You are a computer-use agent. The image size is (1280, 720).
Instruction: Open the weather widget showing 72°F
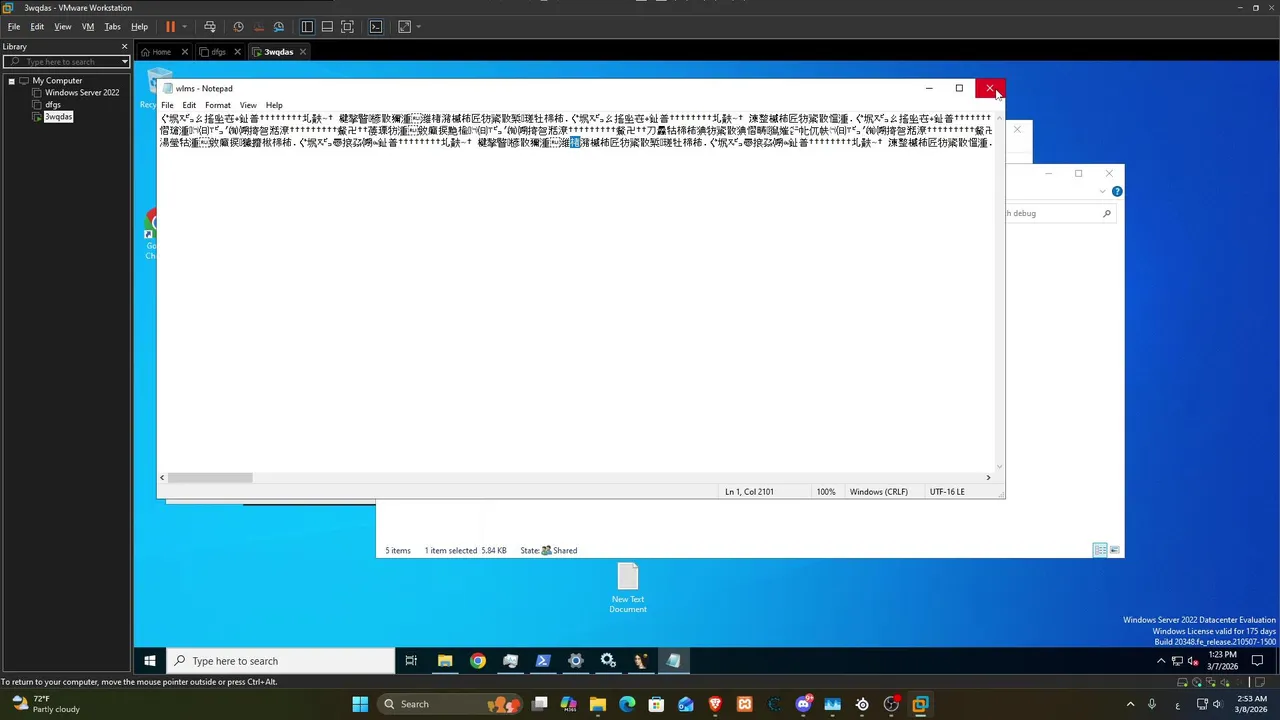click(x=44, y=704)
